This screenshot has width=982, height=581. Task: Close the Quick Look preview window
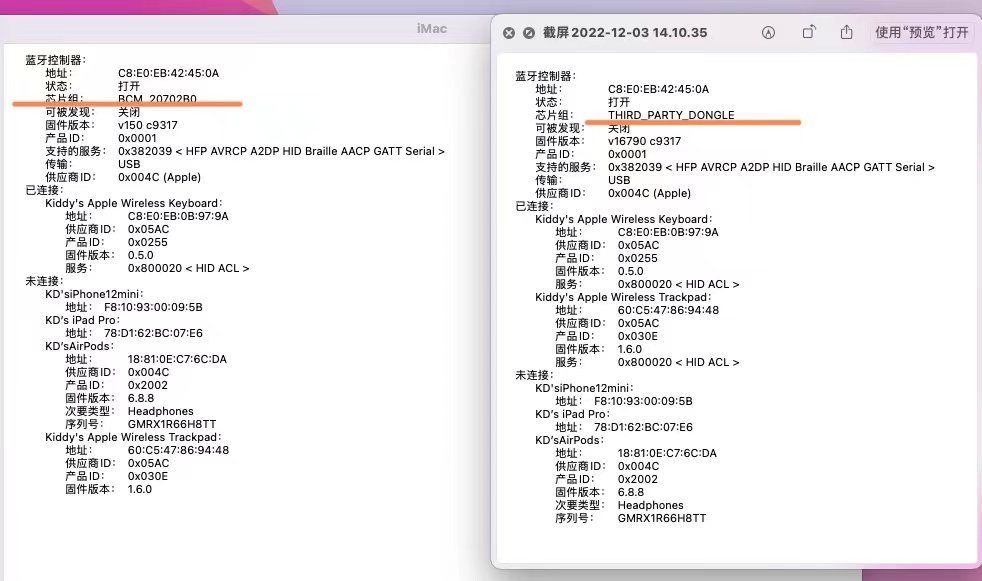coord(509,33)
